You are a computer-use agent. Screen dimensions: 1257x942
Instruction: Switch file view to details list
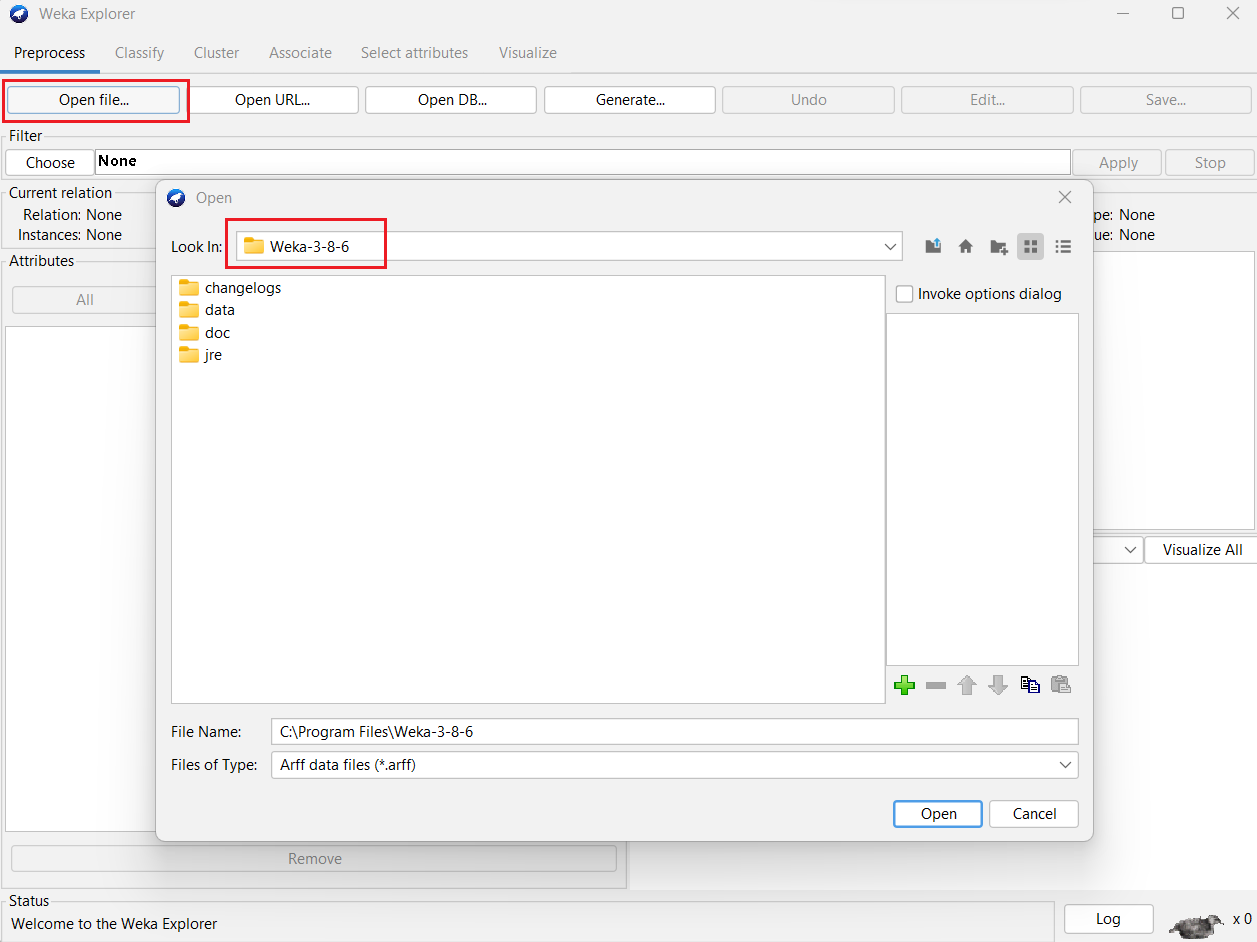point(1063,246)
